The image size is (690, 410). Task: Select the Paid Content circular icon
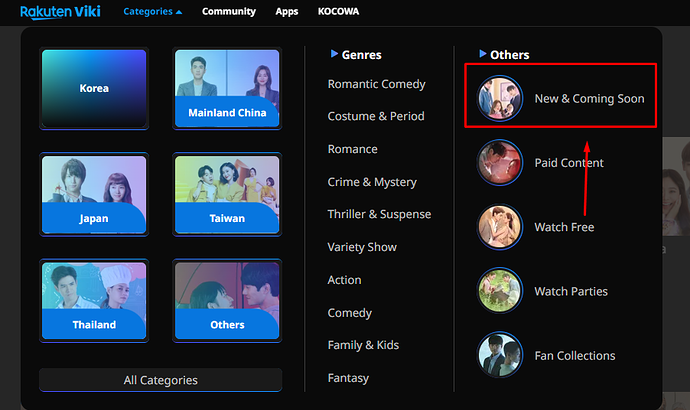coord(500,162)
